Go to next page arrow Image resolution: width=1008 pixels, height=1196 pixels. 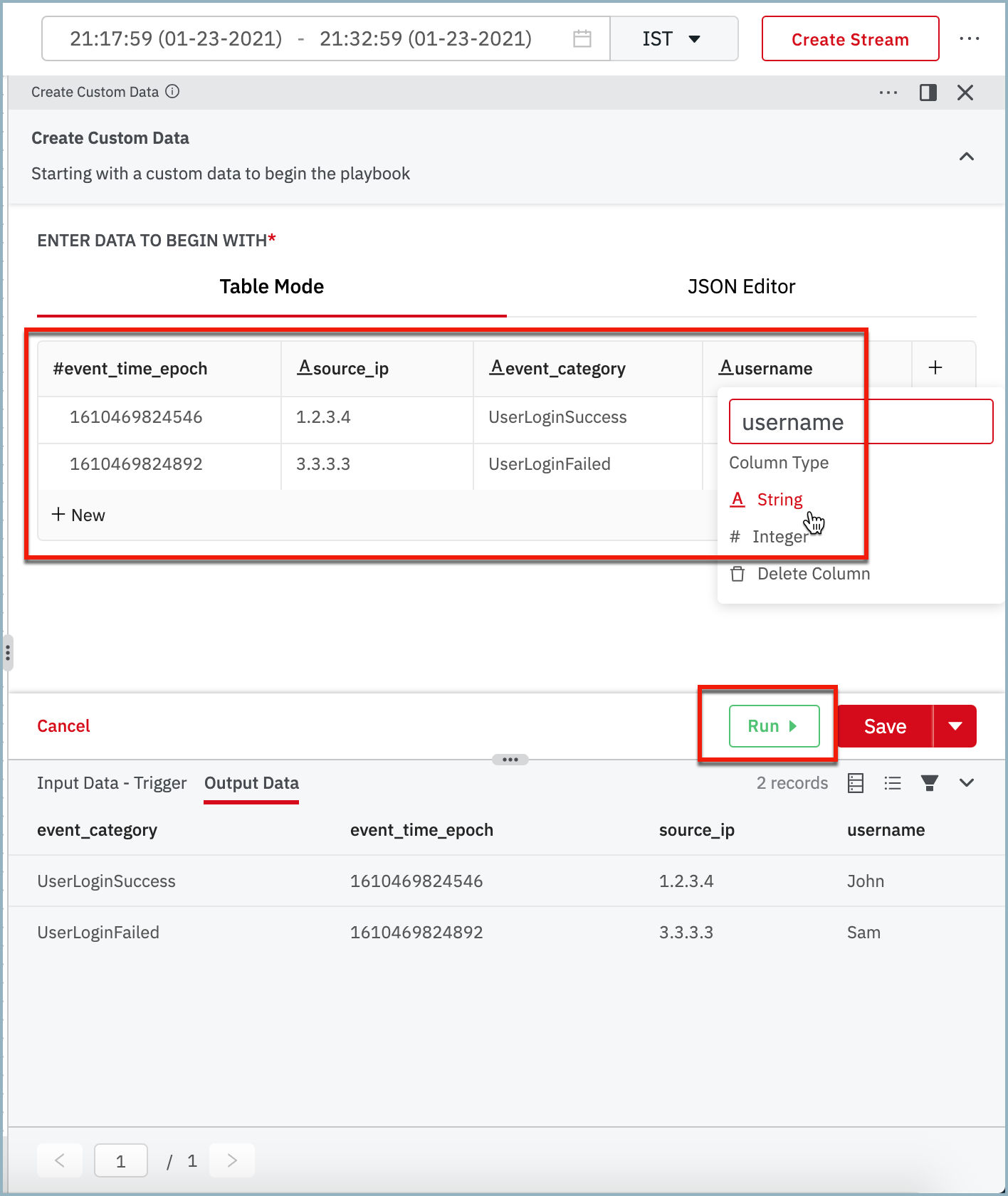pyautogui.click(x=232, y=1160)
